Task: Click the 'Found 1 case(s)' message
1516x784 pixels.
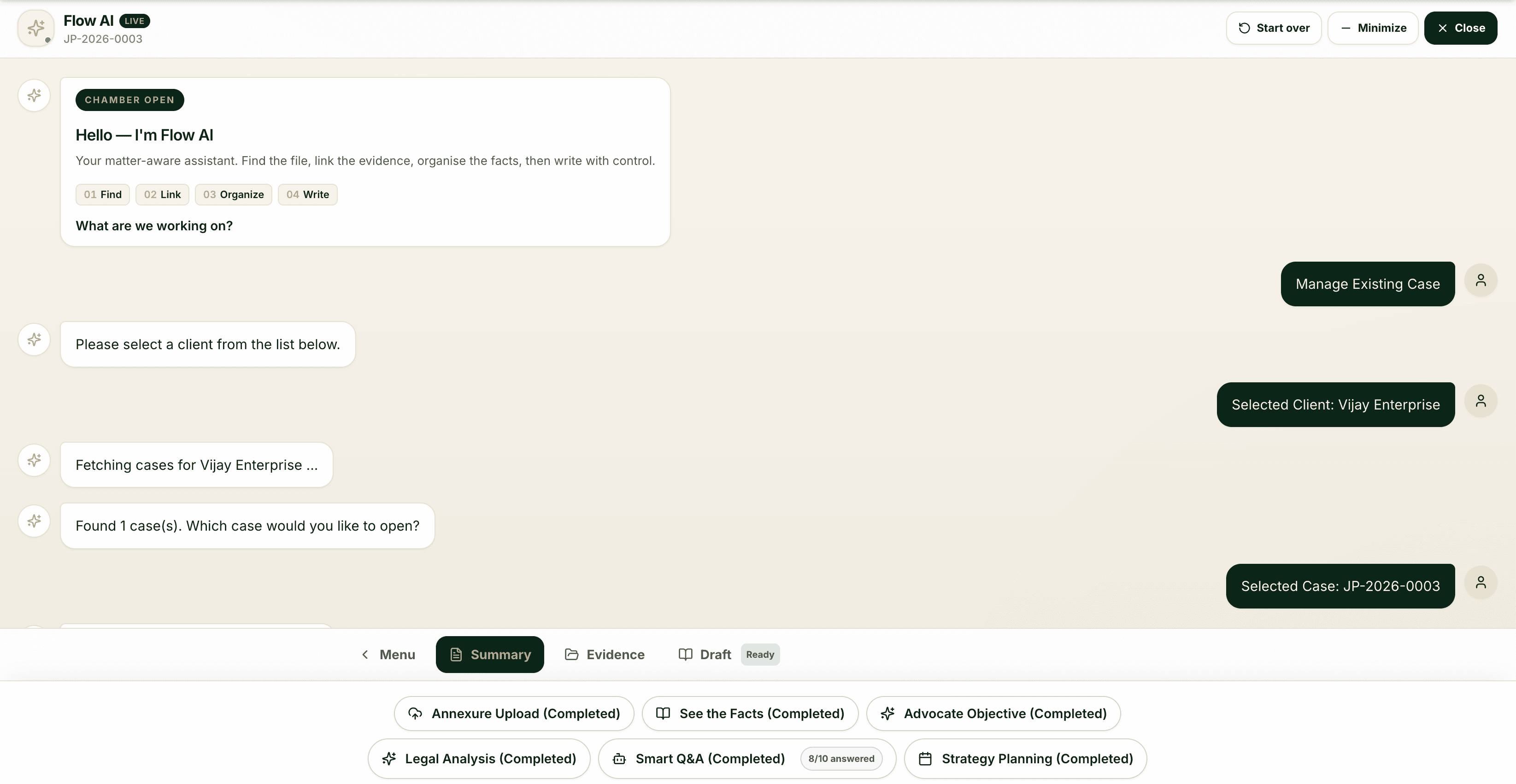Action: pyautogui.click(x=248, y=526)
